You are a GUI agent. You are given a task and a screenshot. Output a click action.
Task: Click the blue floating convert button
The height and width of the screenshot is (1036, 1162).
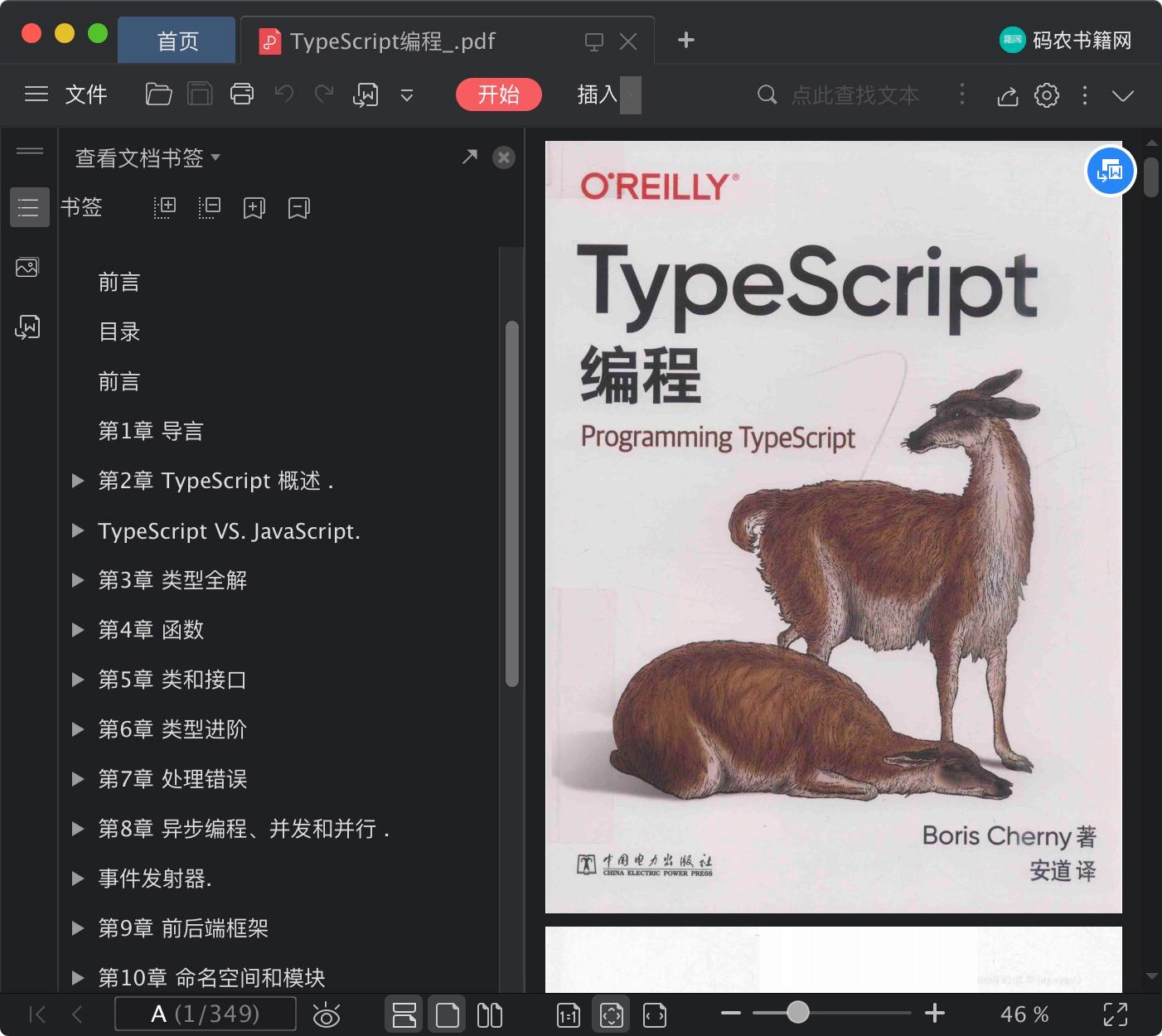point(1111,171)
